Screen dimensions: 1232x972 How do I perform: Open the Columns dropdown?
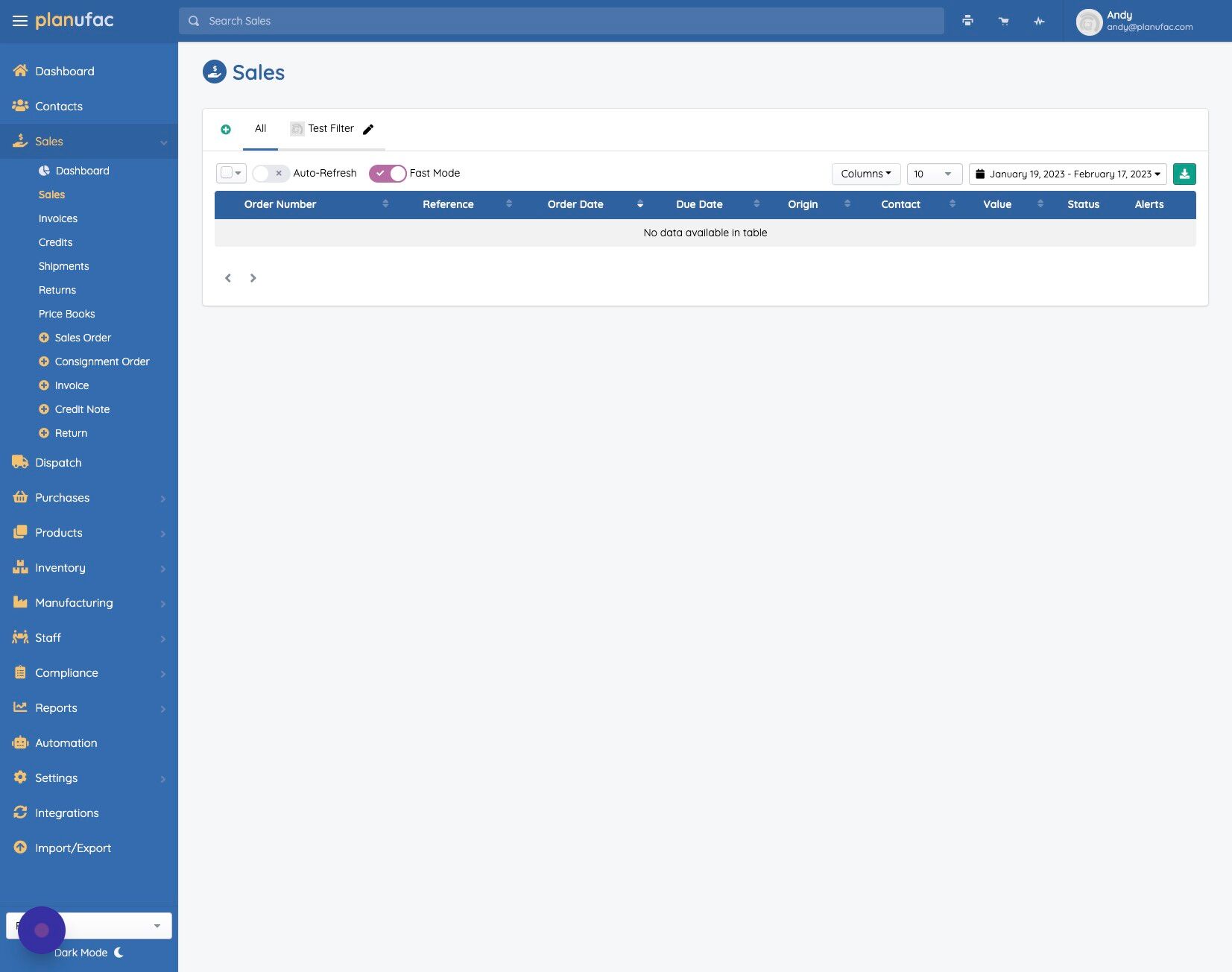866,174
